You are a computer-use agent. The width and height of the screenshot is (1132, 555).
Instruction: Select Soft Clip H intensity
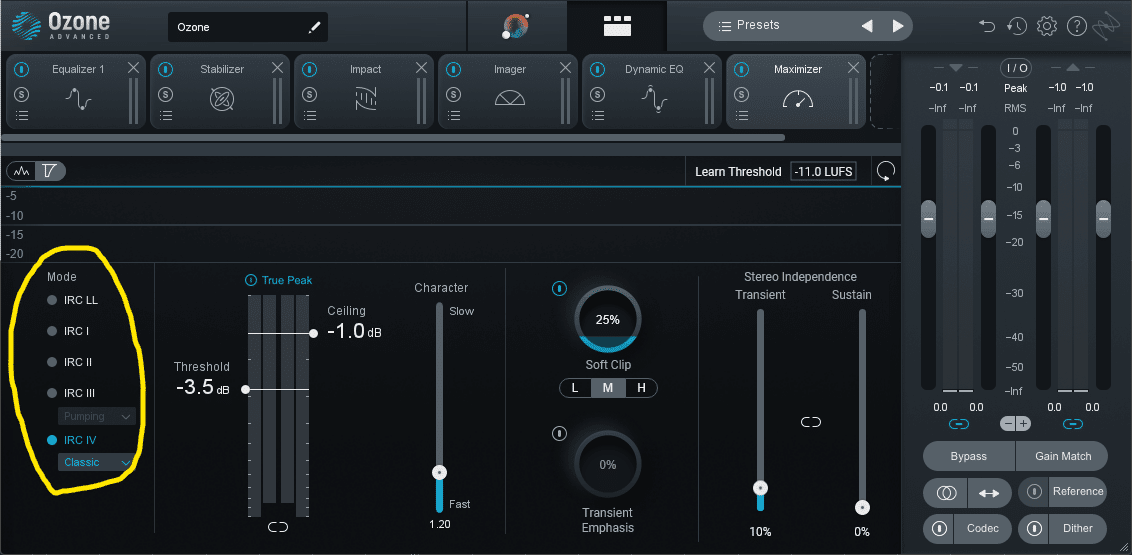click(641, 388)
